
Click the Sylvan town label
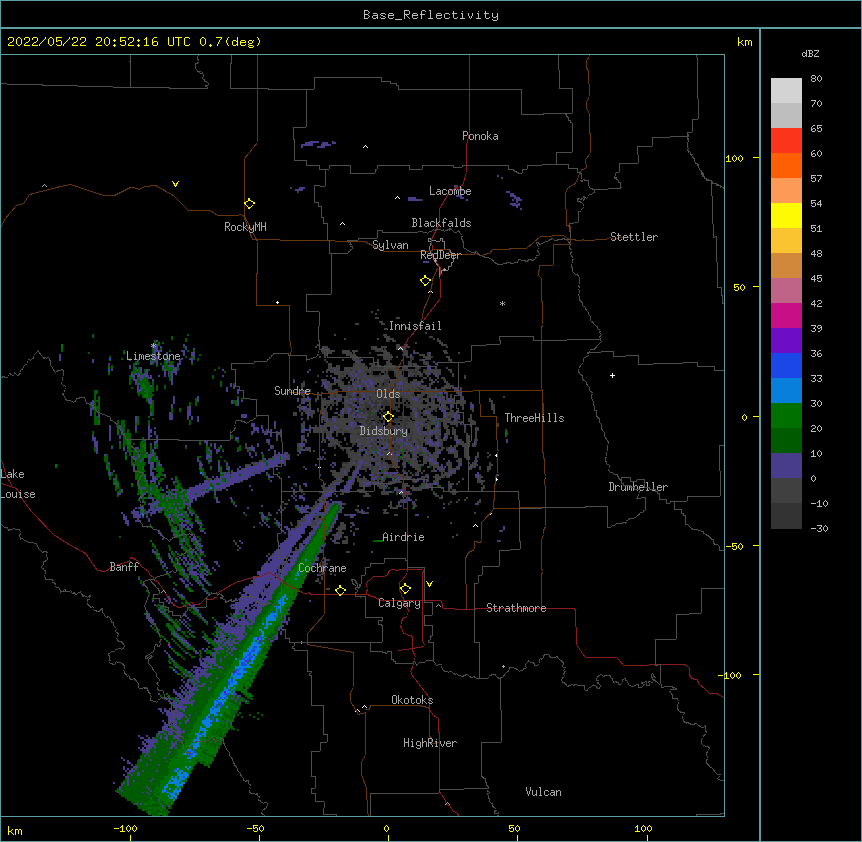[390, 245]
